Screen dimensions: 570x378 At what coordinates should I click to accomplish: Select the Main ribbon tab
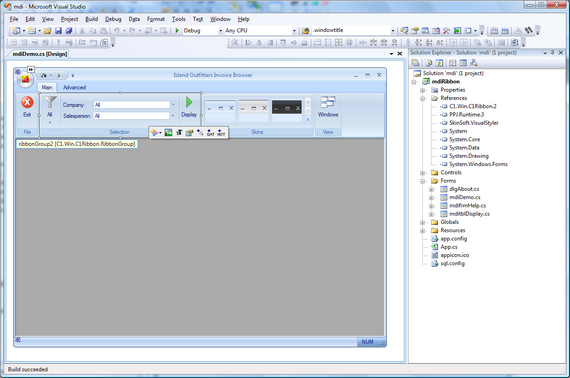coord(47,88)
